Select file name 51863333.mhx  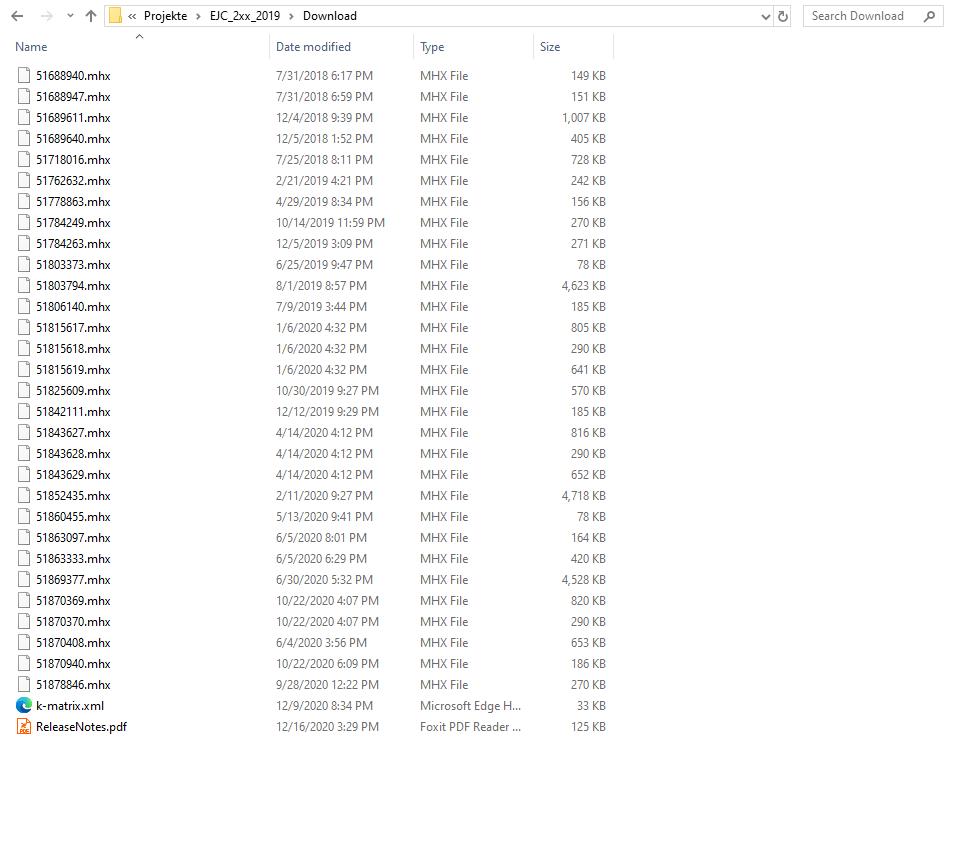click(73, 559)
